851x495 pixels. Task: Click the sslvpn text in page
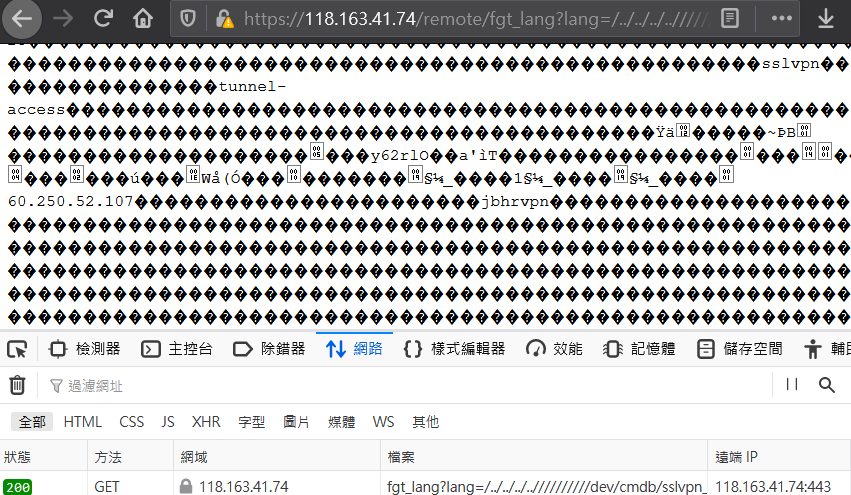pyautogui.click(x=790, y=64)
